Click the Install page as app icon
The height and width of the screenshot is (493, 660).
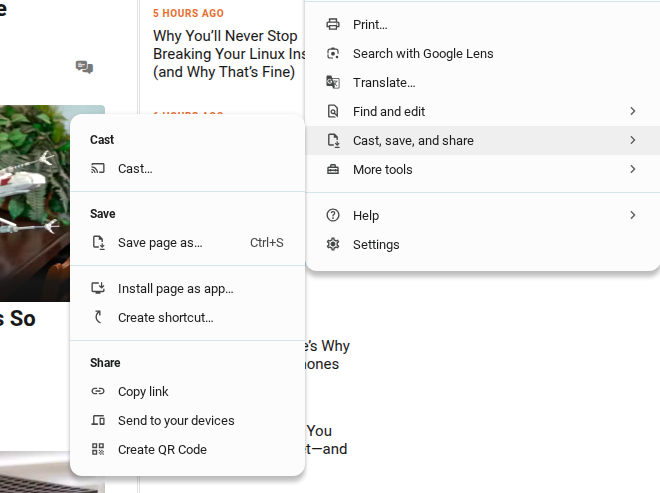point(98,288)
